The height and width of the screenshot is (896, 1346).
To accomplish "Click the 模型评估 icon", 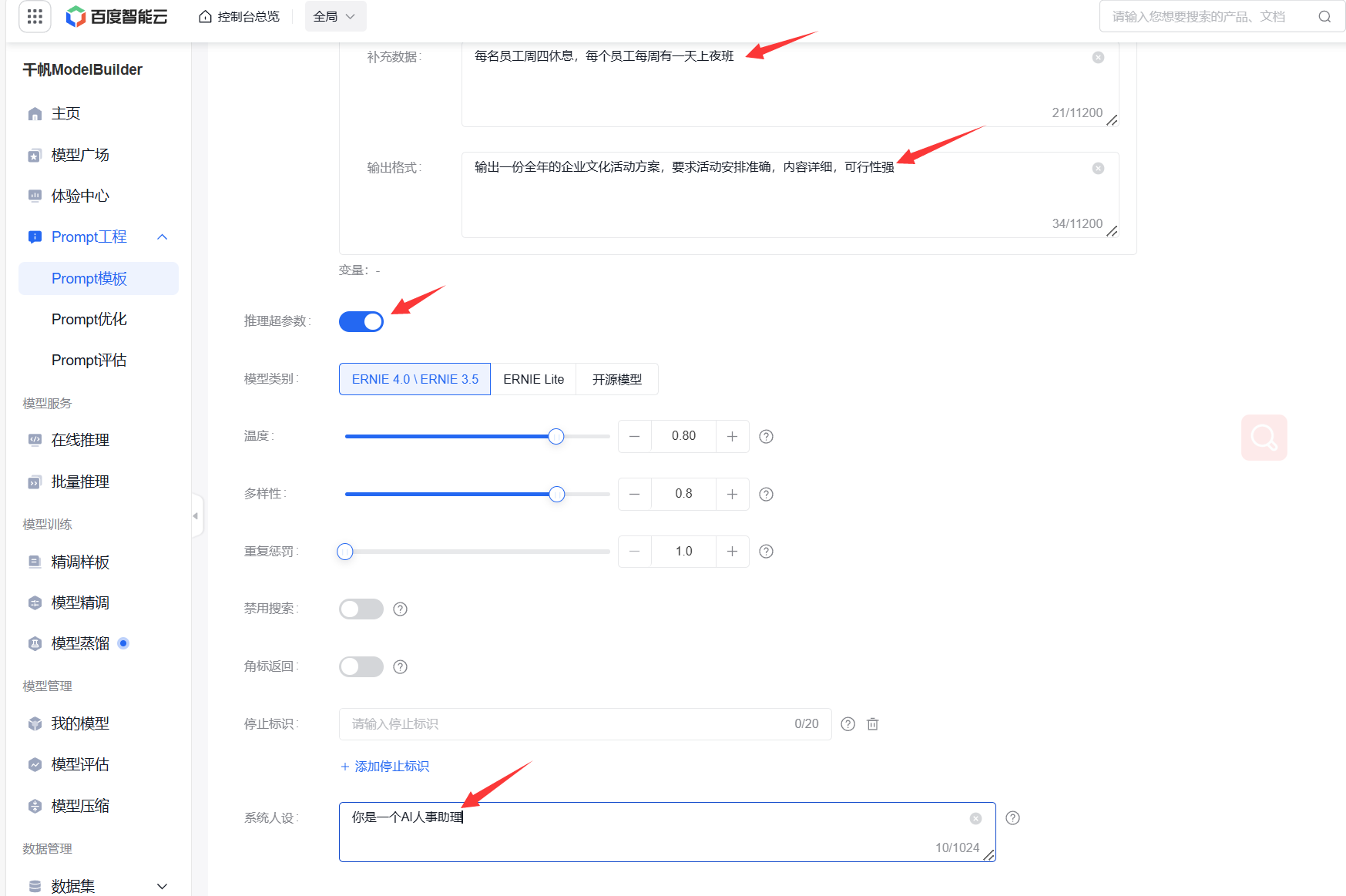I will (35, 764).
